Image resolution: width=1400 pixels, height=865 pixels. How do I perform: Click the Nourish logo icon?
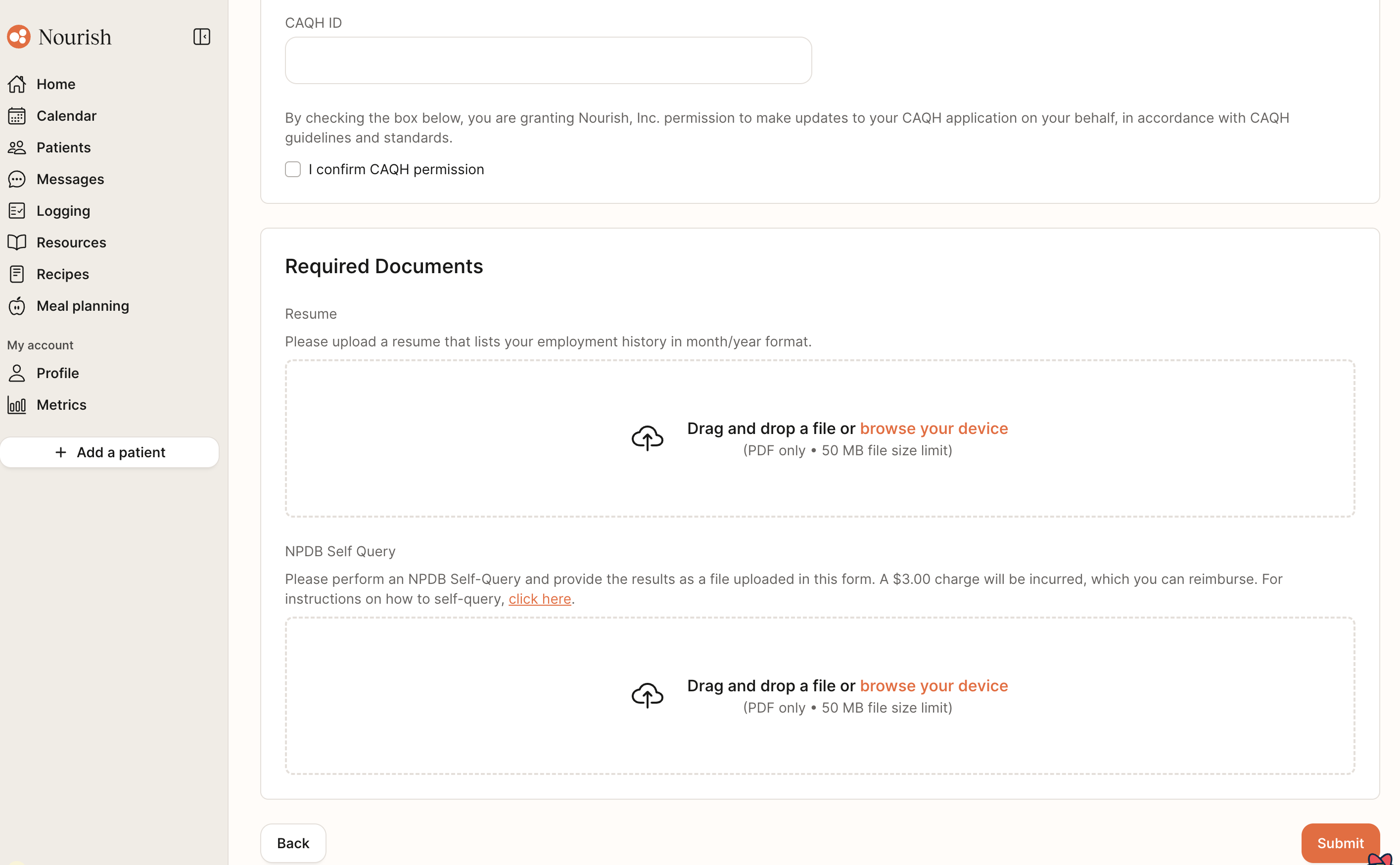(x=19, y=37)
